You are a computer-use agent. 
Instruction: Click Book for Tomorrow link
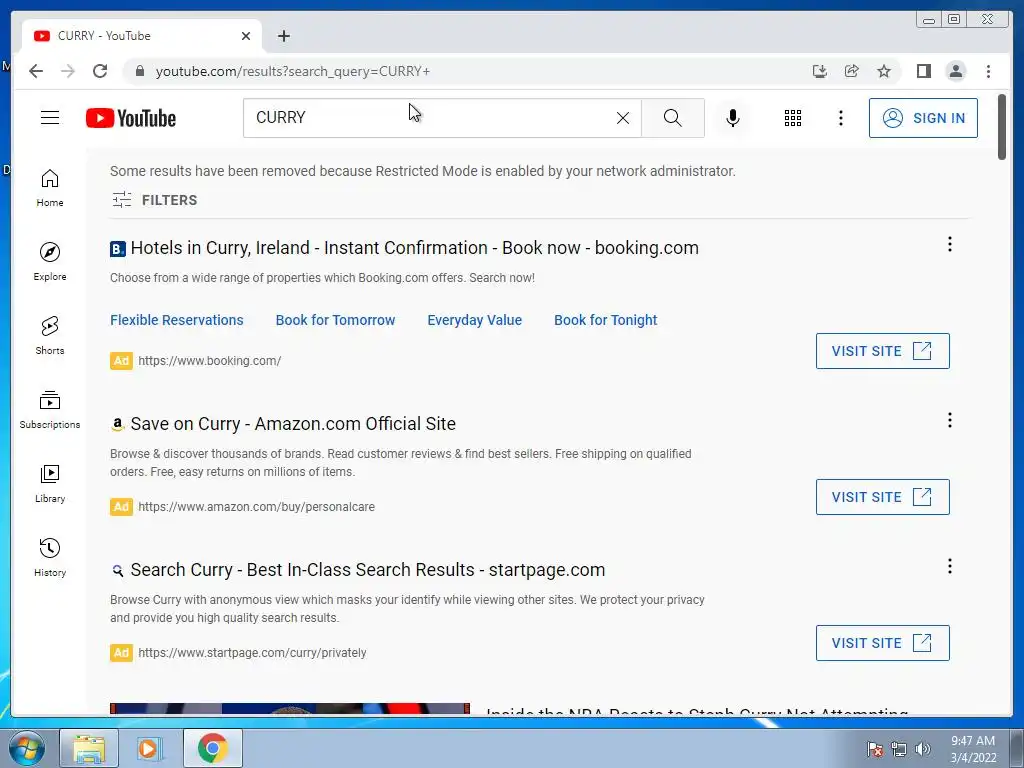click(x=335, y=320)
